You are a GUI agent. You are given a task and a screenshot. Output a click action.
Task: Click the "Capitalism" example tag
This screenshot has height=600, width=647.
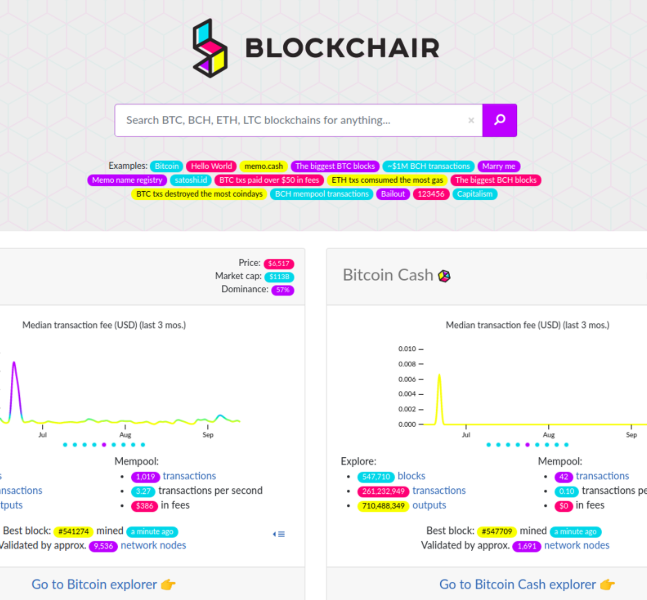click(474, 194)
